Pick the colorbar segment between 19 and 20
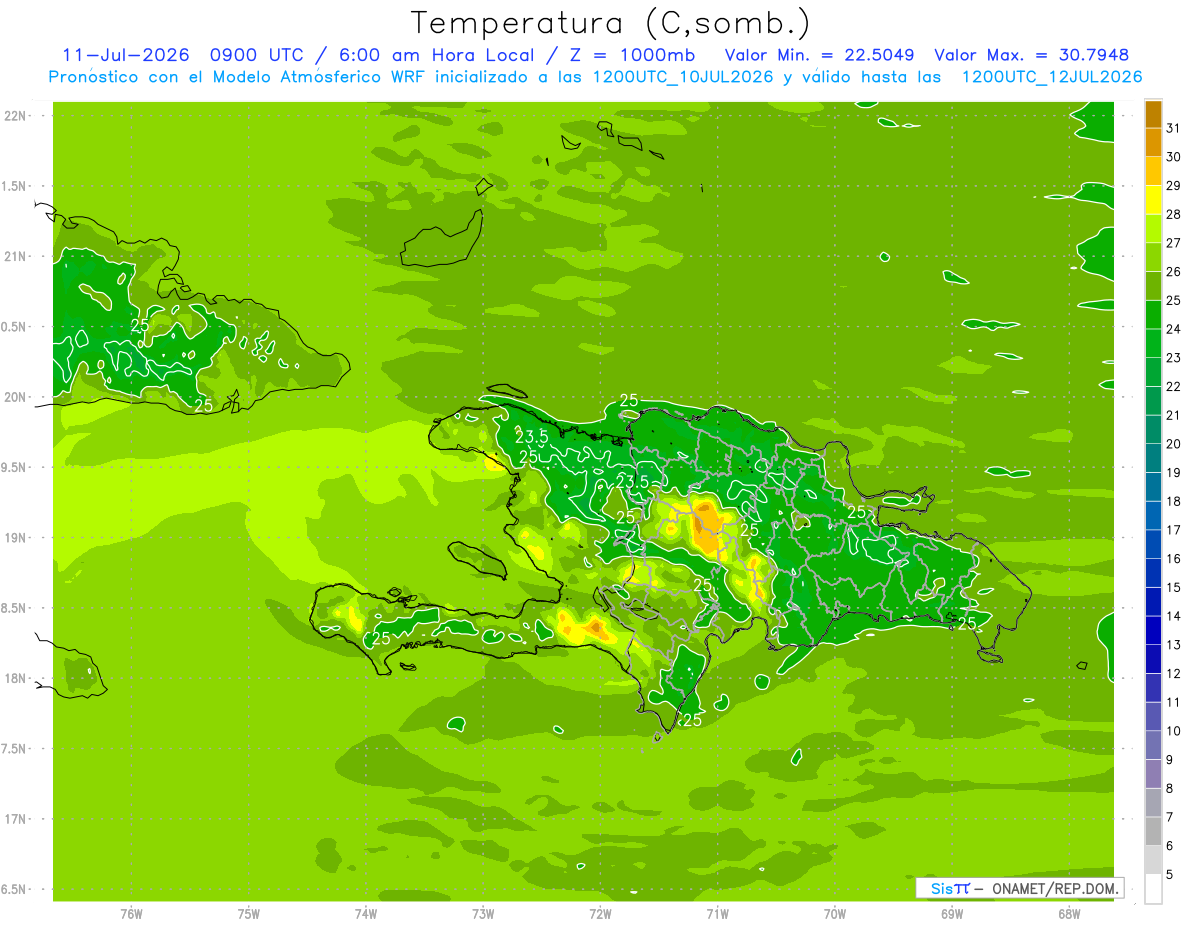This screenshot has height=927, width=1200. [x=1153, y=459]
